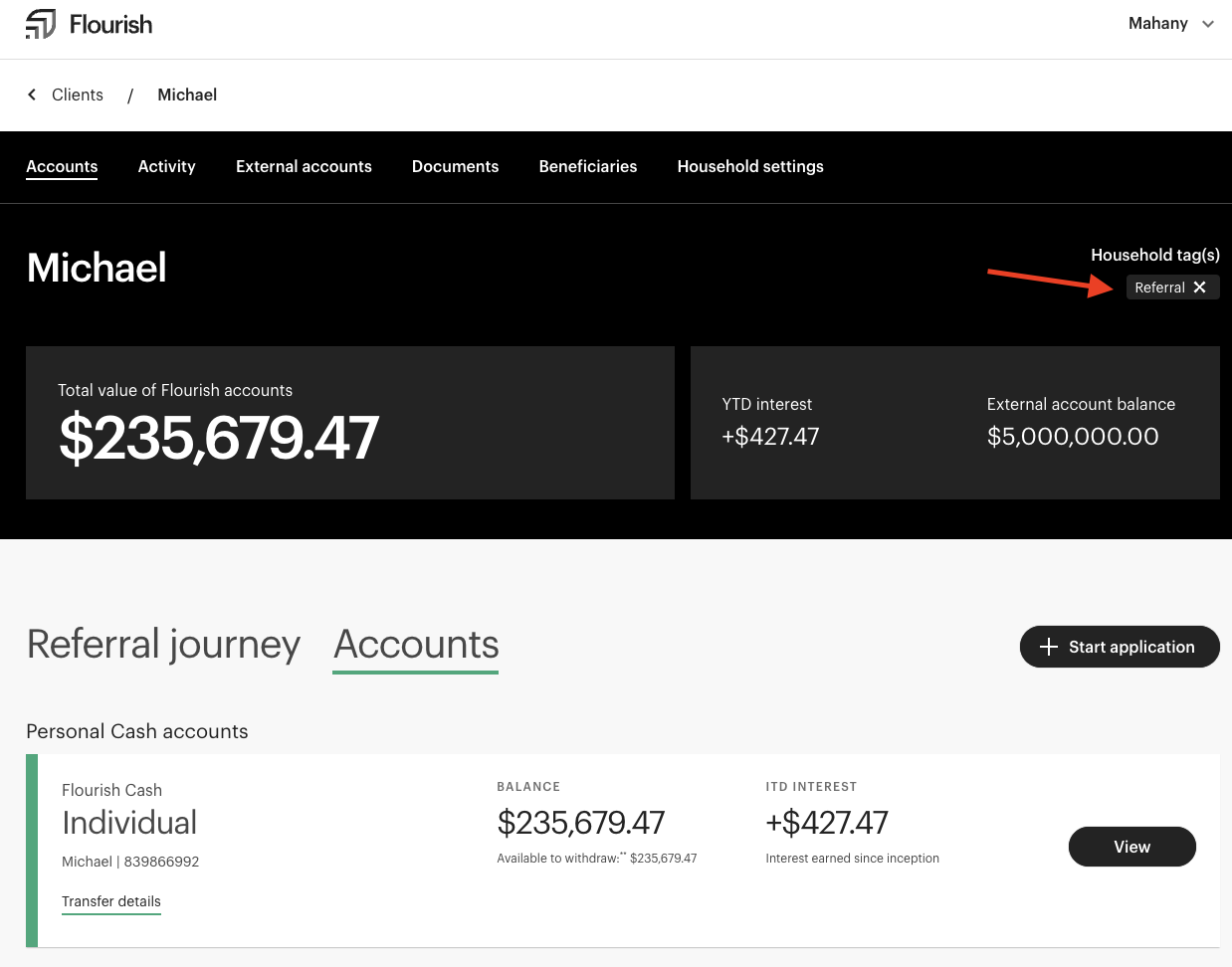
Task: Open the Mahany account name
Action: [x=1158, y=24]
